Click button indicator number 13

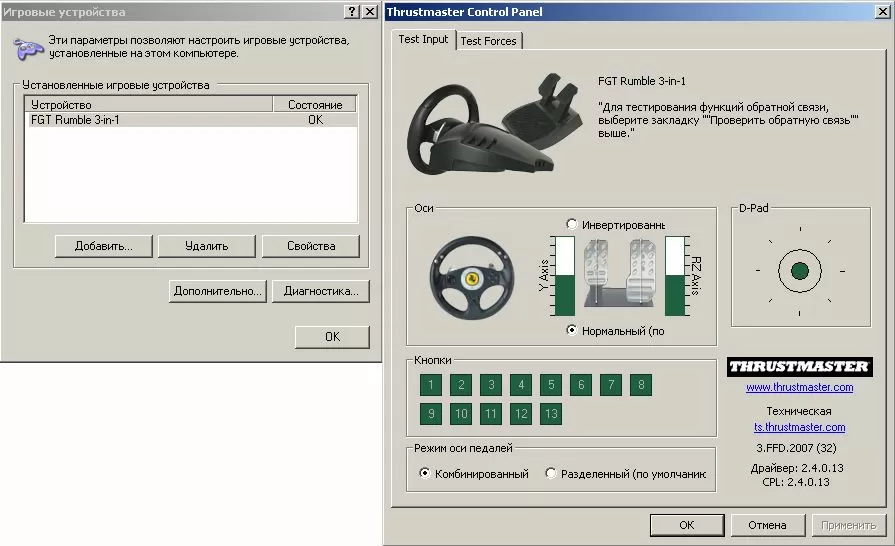click(x=551, y=414)
